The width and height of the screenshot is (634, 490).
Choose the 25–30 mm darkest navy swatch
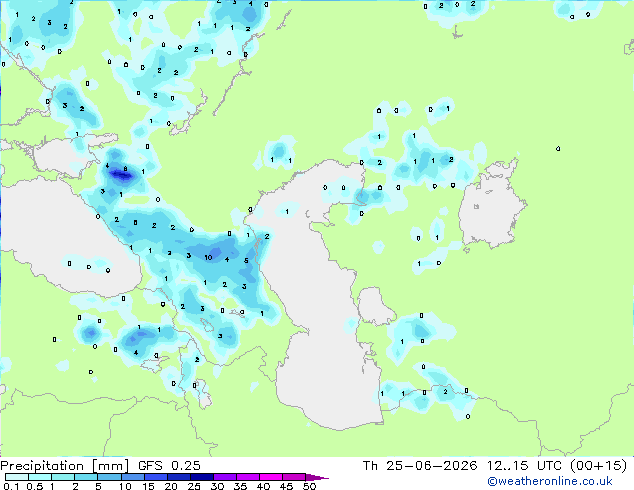(x=201, y=477)
